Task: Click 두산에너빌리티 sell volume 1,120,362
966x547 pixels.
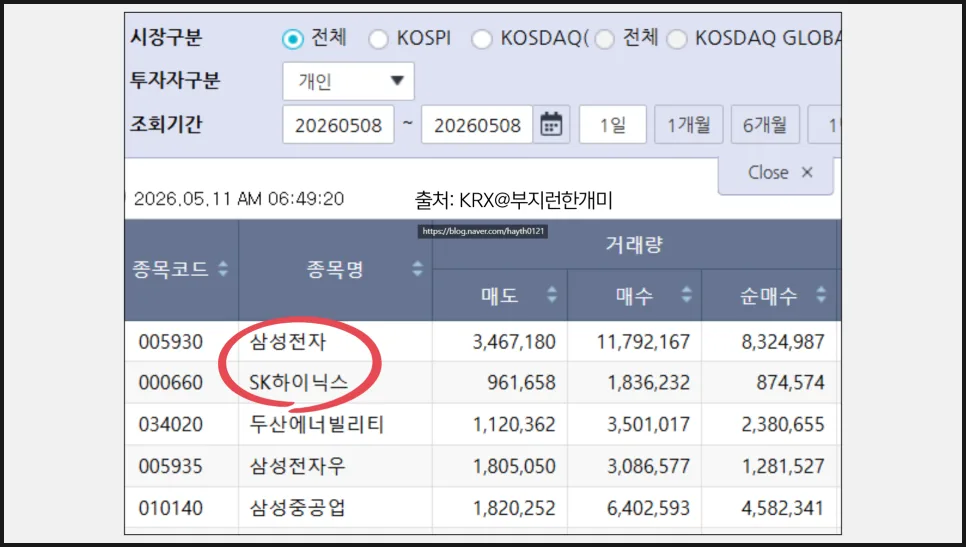Action: (514, 424)
